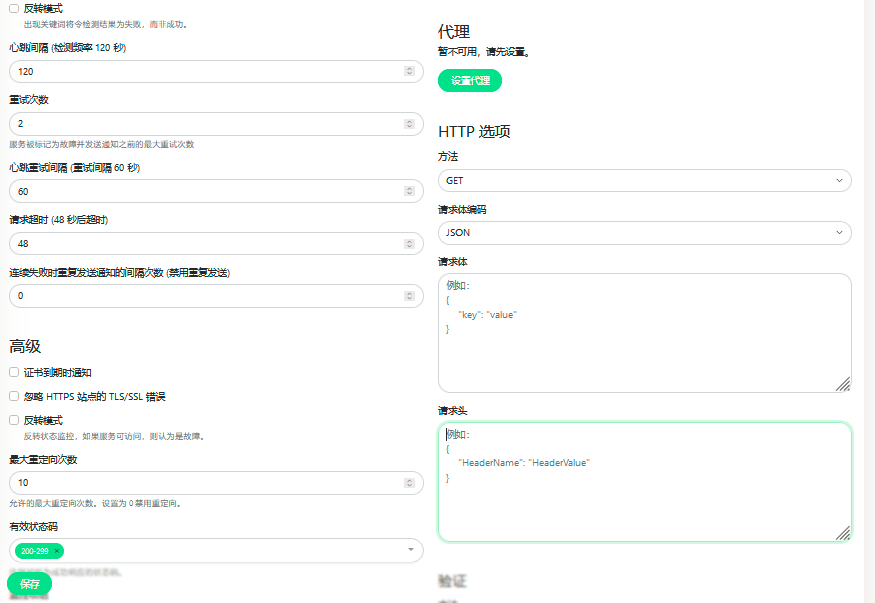The width and height of the screenshot is (875, 603).
Task: Expand the 请求体编码 JSON dropdown
Action: click(644, 233)
